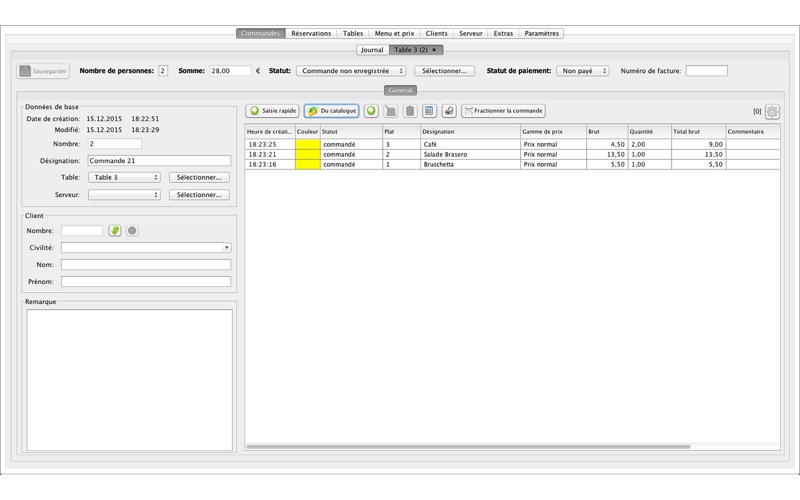
Task: Click the Sauvegarder save button
Action: pyautogui.click(x=43, y=71)
